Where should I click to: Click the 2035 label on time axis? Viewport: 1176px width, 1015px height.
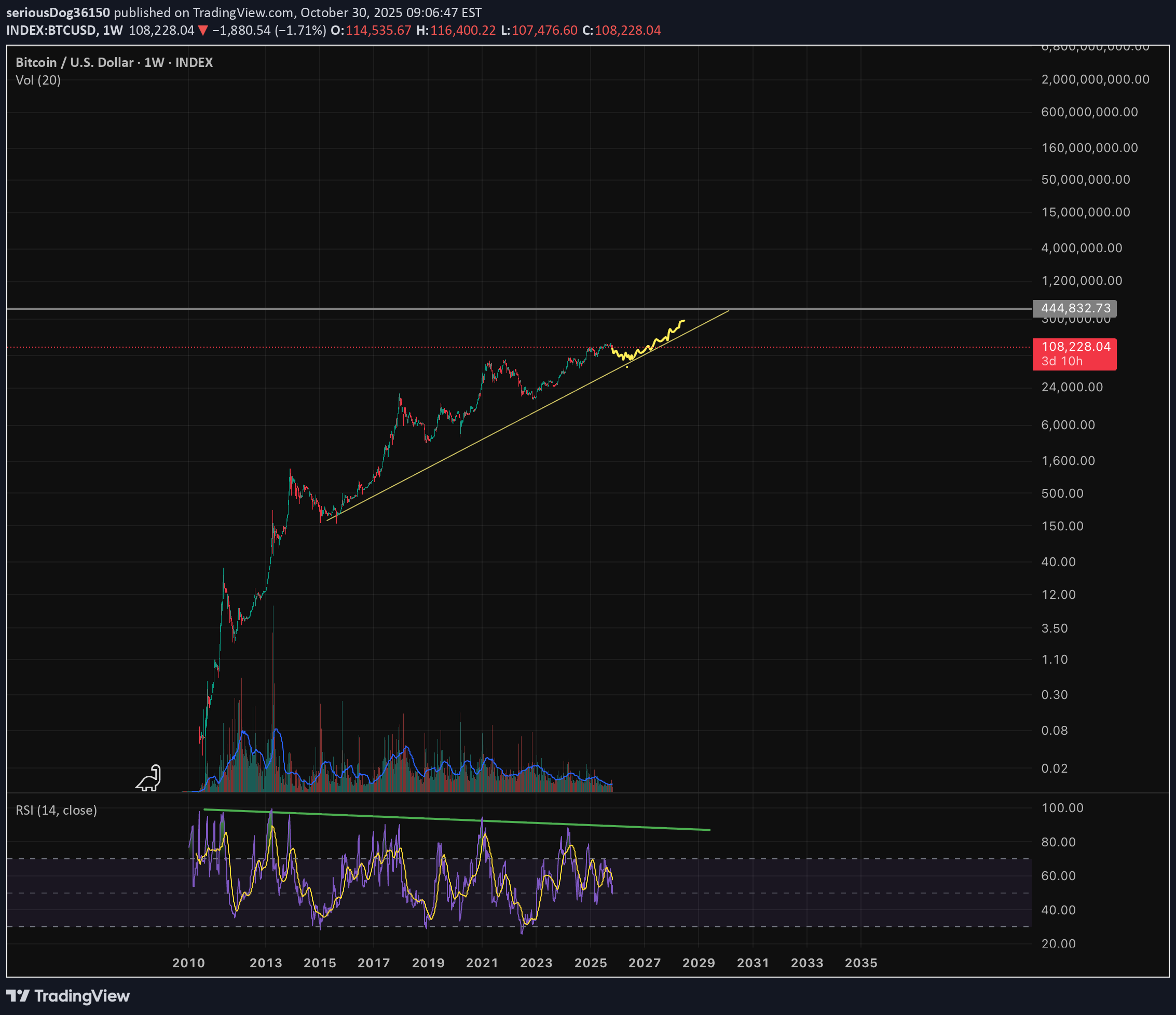pos(861,963)
